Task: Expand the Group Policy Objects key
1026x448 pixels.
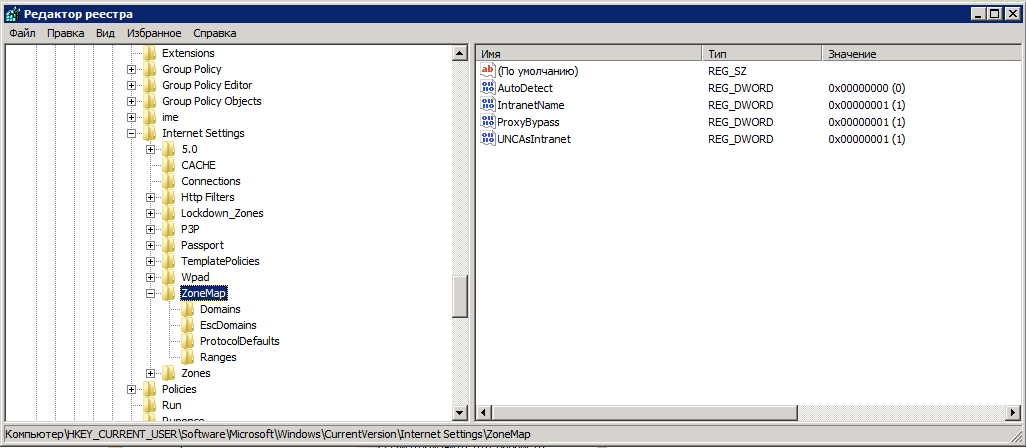Action: coord(132,101)
